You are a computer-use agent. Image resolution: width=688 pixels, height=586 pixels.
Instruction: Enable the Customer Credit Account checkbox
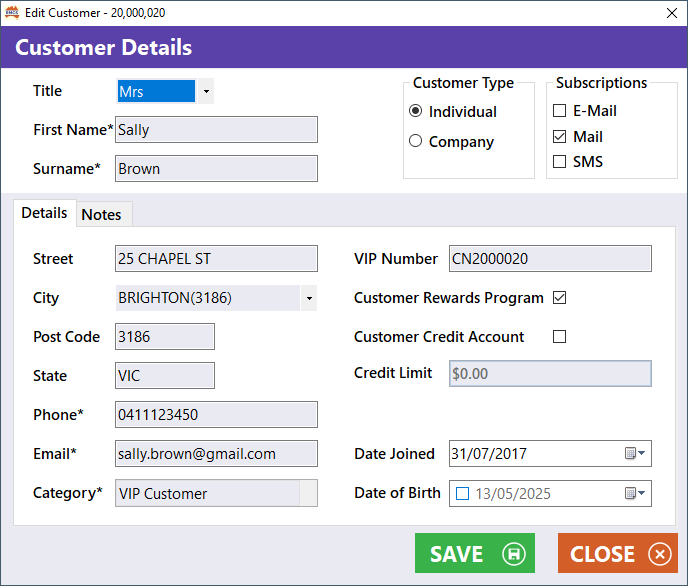[559, 336]
